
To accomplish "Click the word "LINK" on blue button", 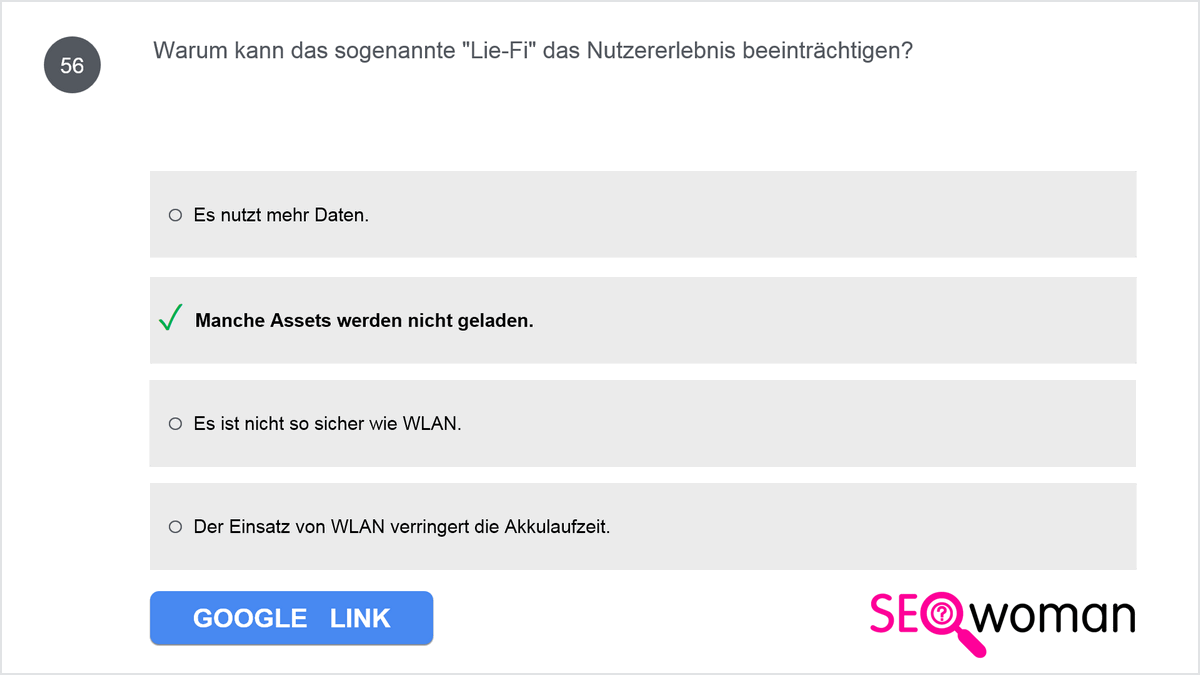I will click(360, 619).
